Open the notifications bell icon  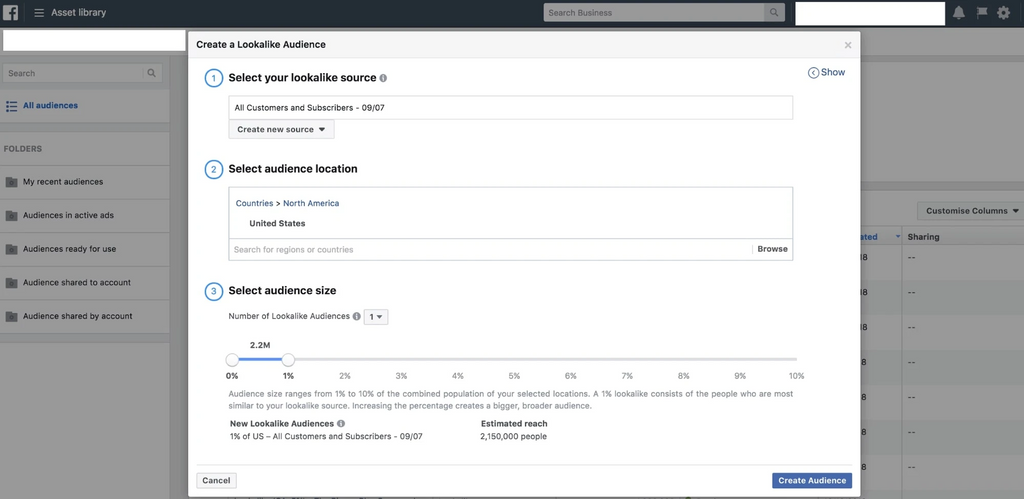959,13
